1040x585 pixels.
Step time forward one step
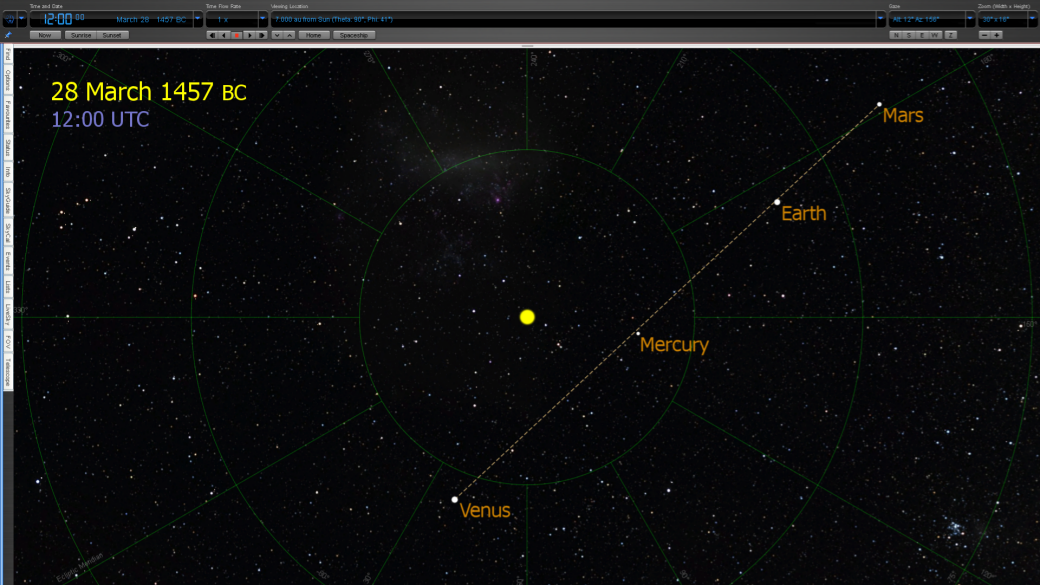[x=262, y=35]
